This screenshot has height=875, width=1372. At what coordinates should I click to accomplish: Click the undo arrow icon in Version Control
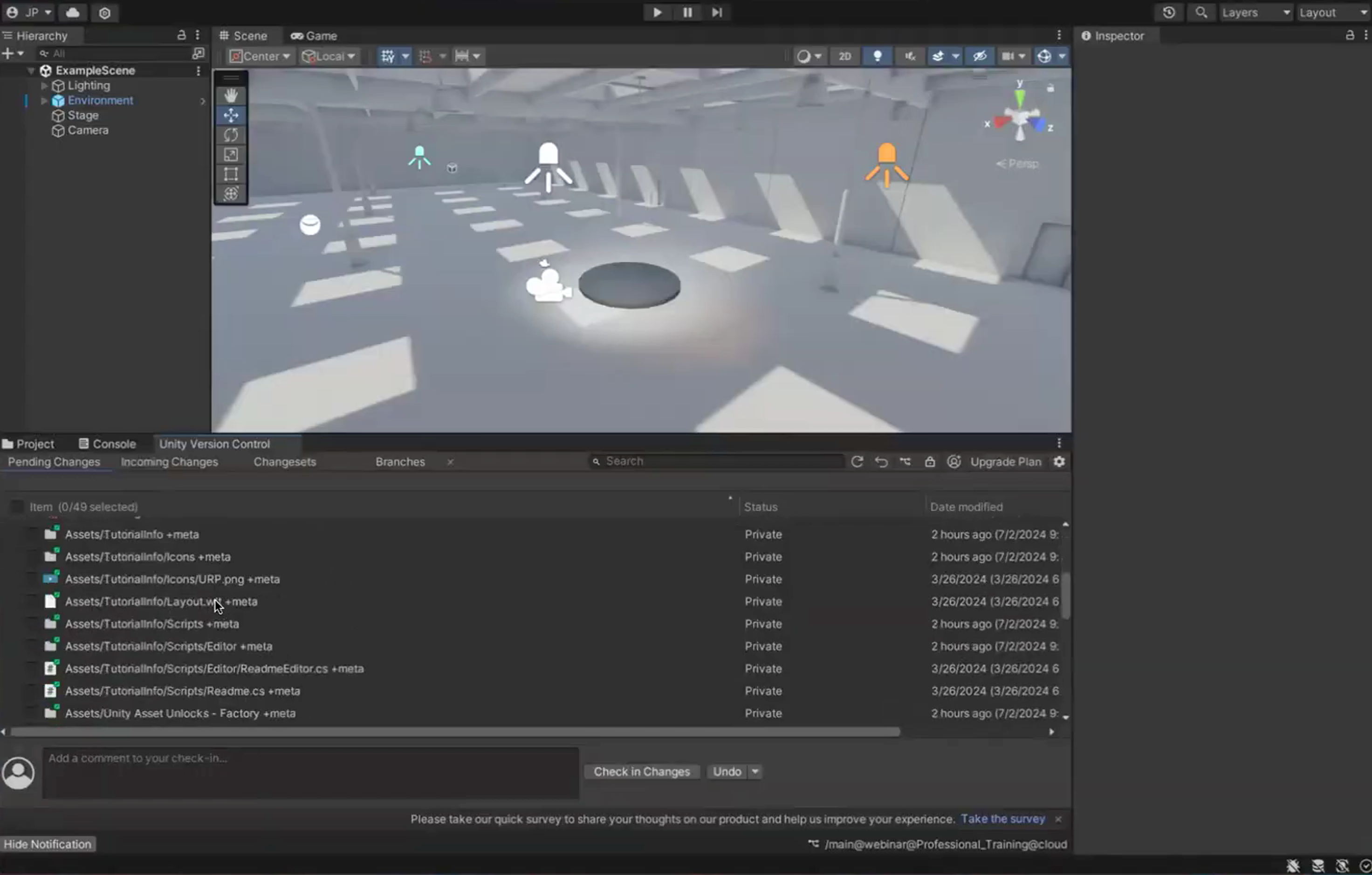881,461
